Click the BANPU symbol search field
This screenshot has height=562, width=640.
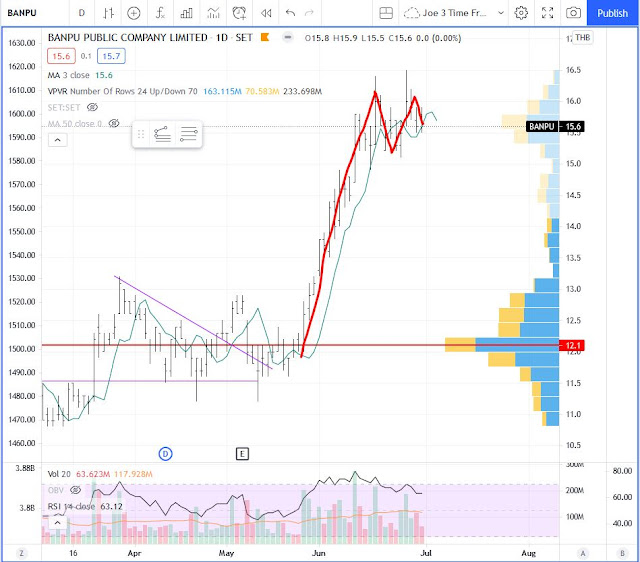click(22, 13)
